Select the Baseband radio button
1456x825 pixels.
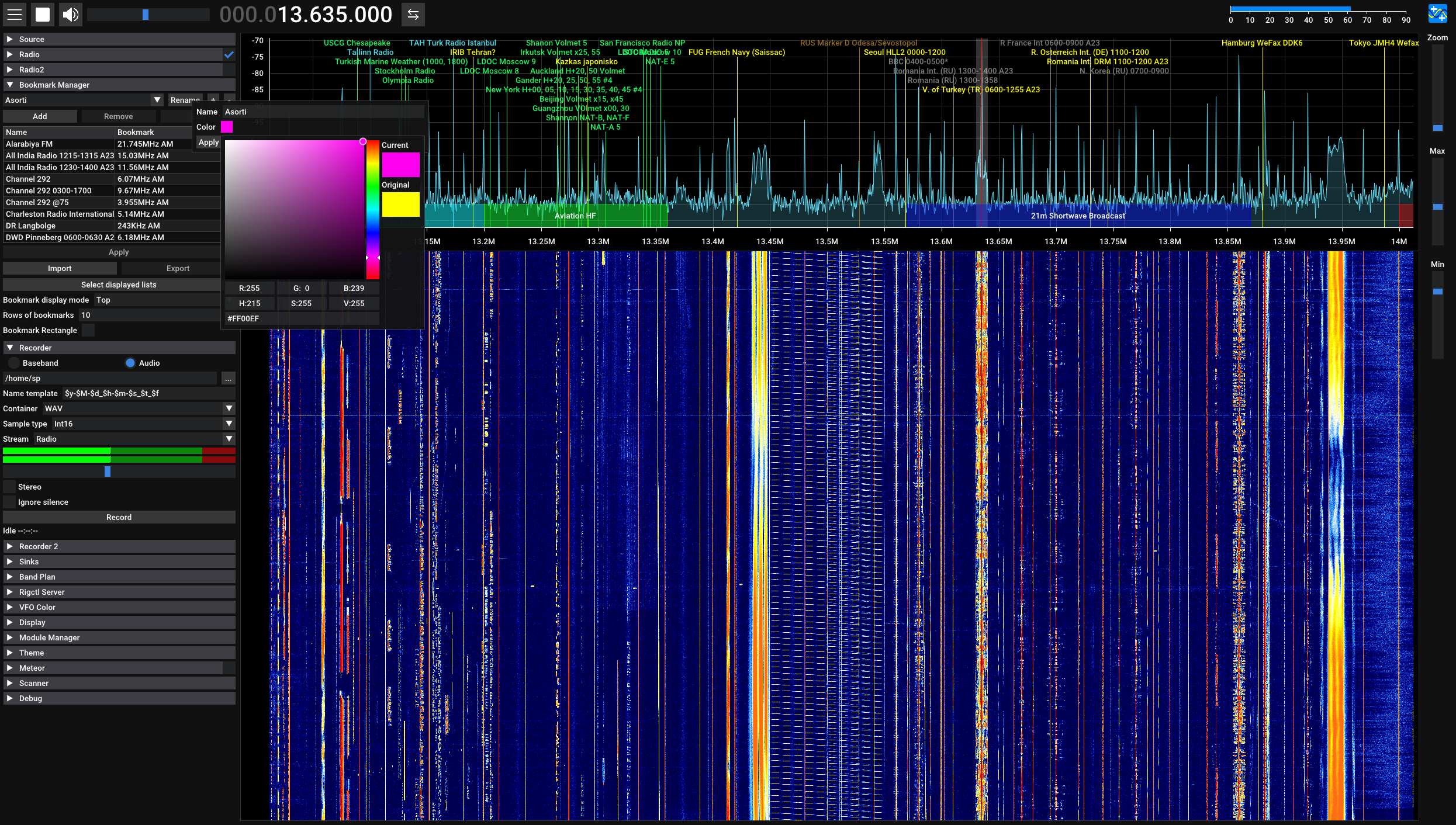[x=14, y=363]
